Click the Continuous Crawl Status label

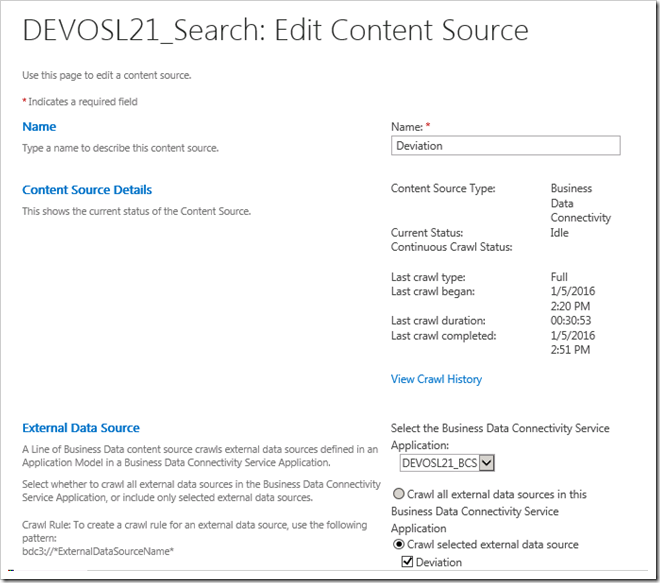point(452,247)
